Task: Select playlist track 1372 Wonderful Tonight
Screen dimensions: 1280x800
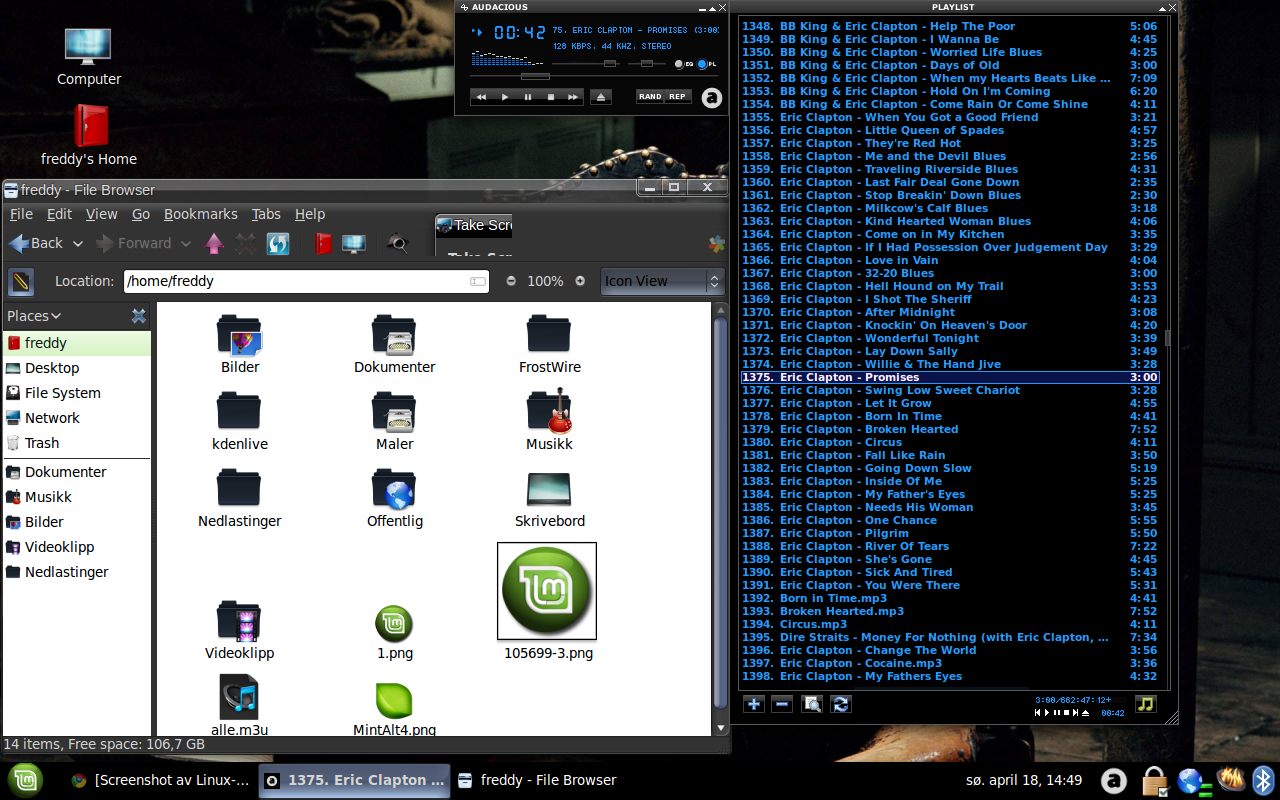Action: pyautogui.click(x=950, y=338)
